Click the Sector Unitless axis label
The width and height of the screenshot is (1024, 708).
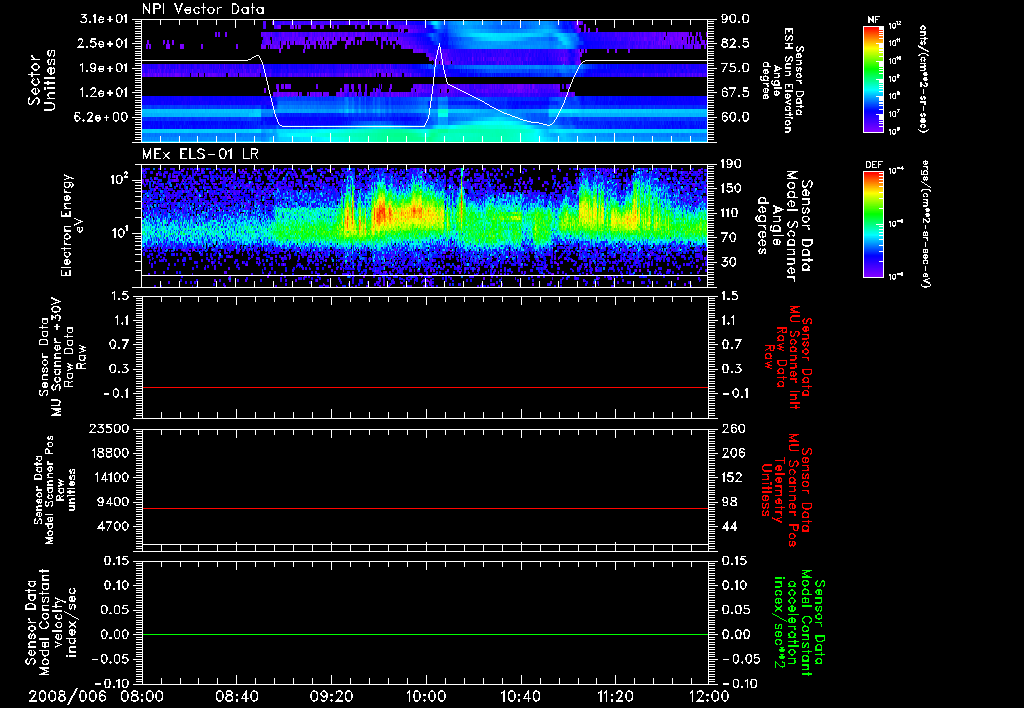click(x=42, y=82)
